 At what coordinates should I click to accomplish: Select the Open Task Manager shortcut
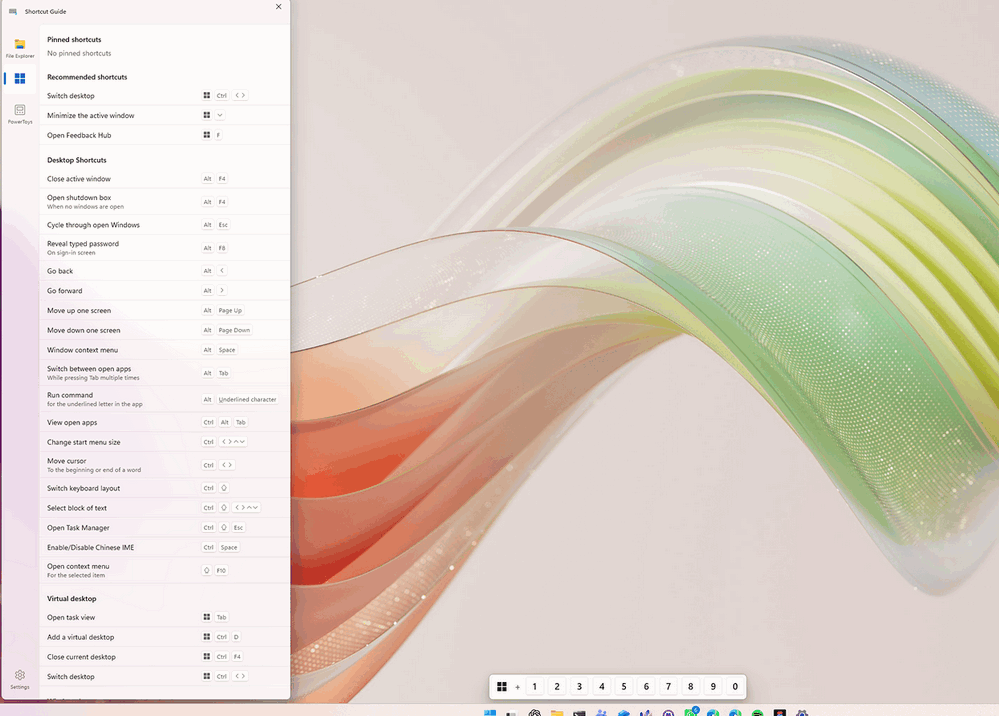coord(164,527)
